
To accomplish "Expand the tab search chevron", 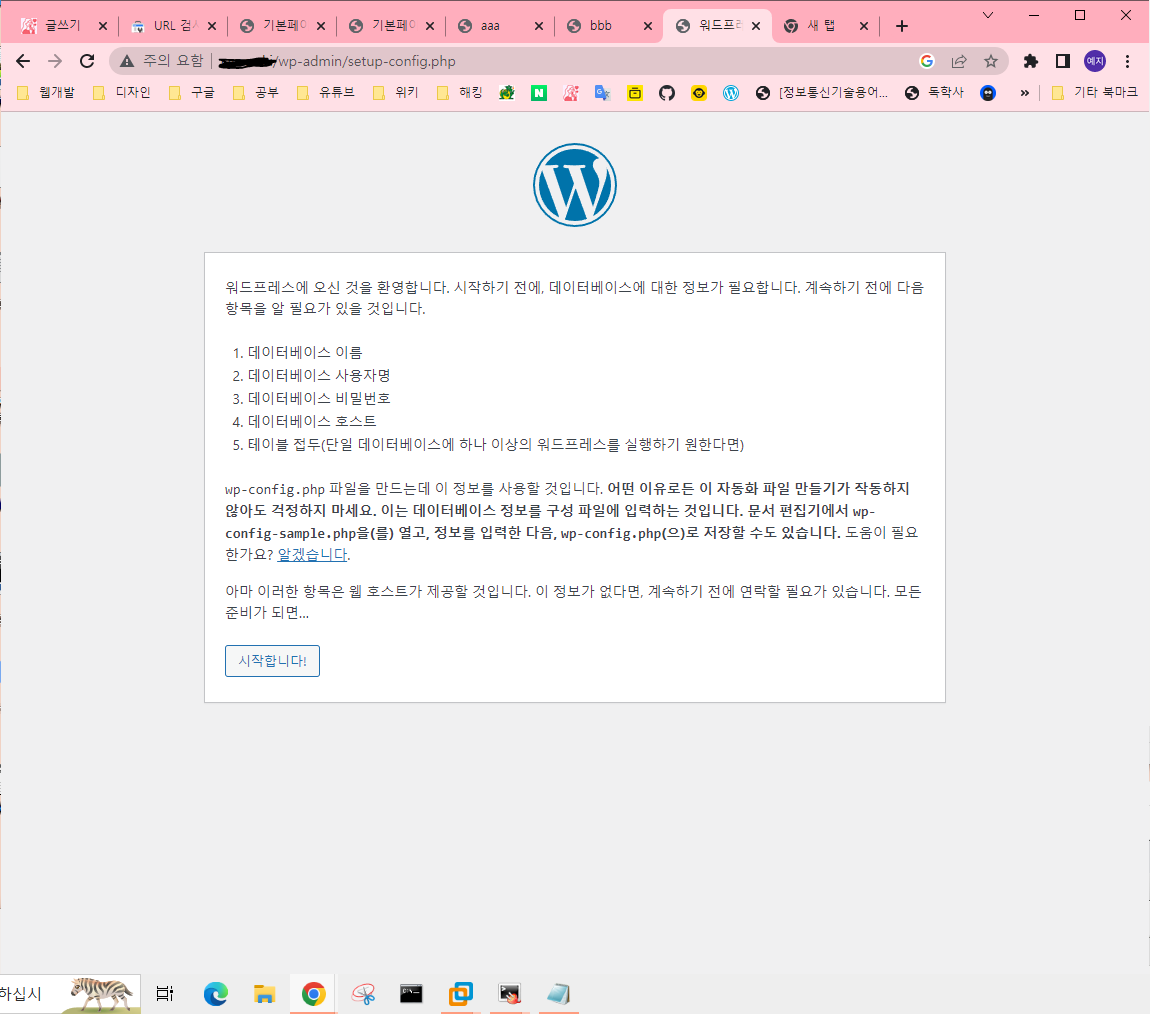I will coord(988,15).
